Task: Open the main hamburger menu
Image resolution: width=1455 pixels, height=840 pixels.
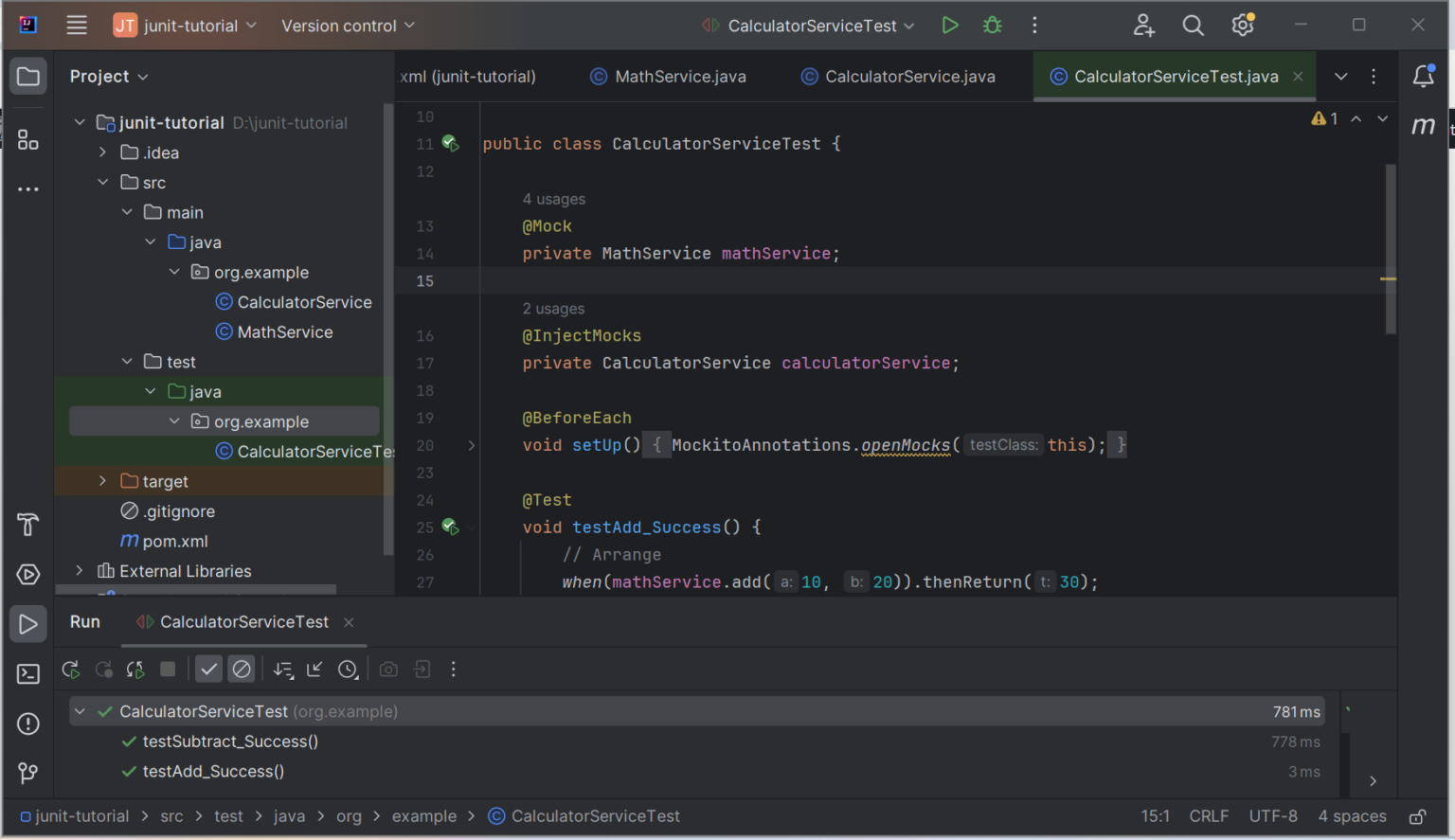Action: (x=76, y=26)
